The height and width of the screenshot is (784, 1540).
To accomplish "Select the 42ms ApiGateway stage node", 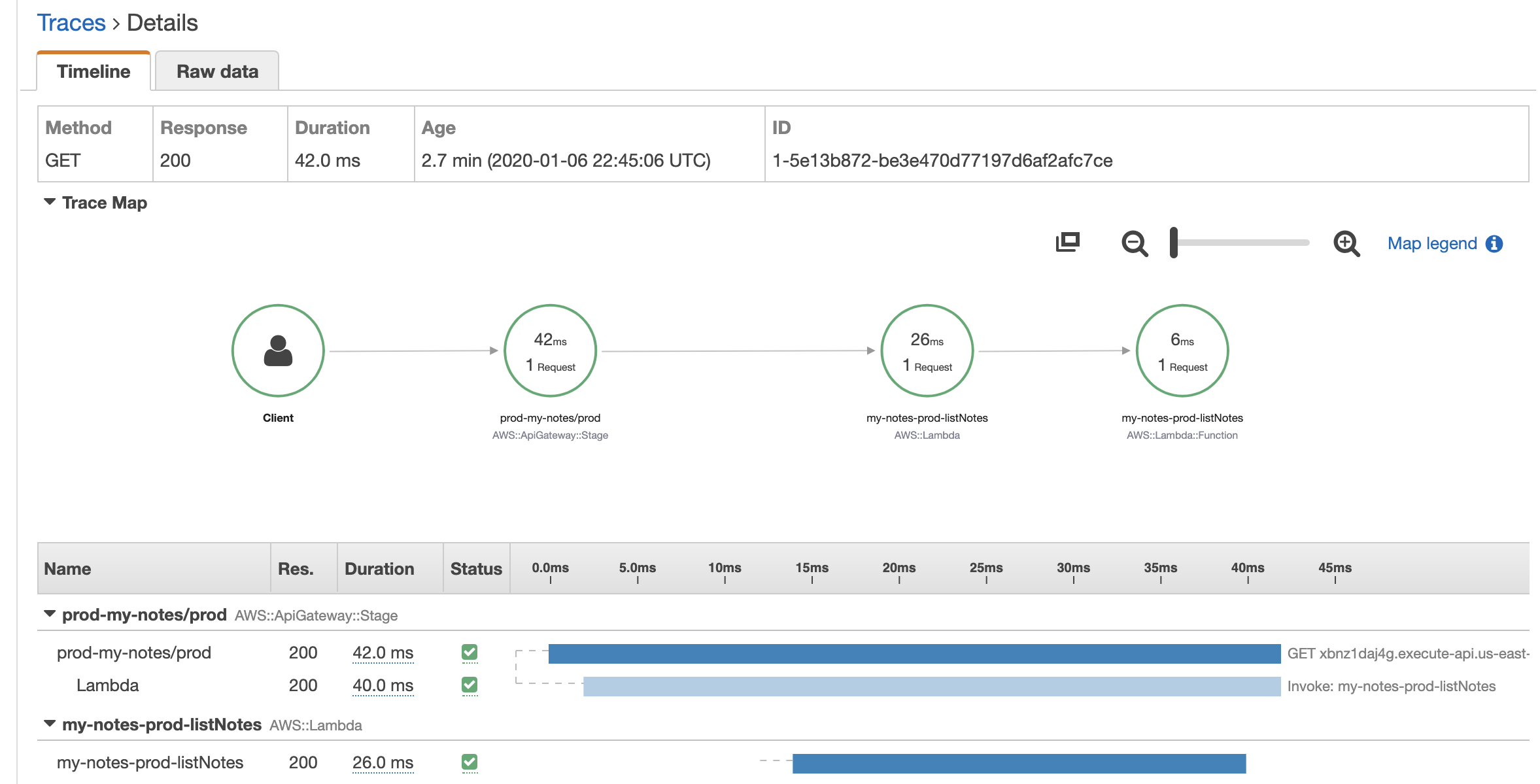I will click(550, 350).
